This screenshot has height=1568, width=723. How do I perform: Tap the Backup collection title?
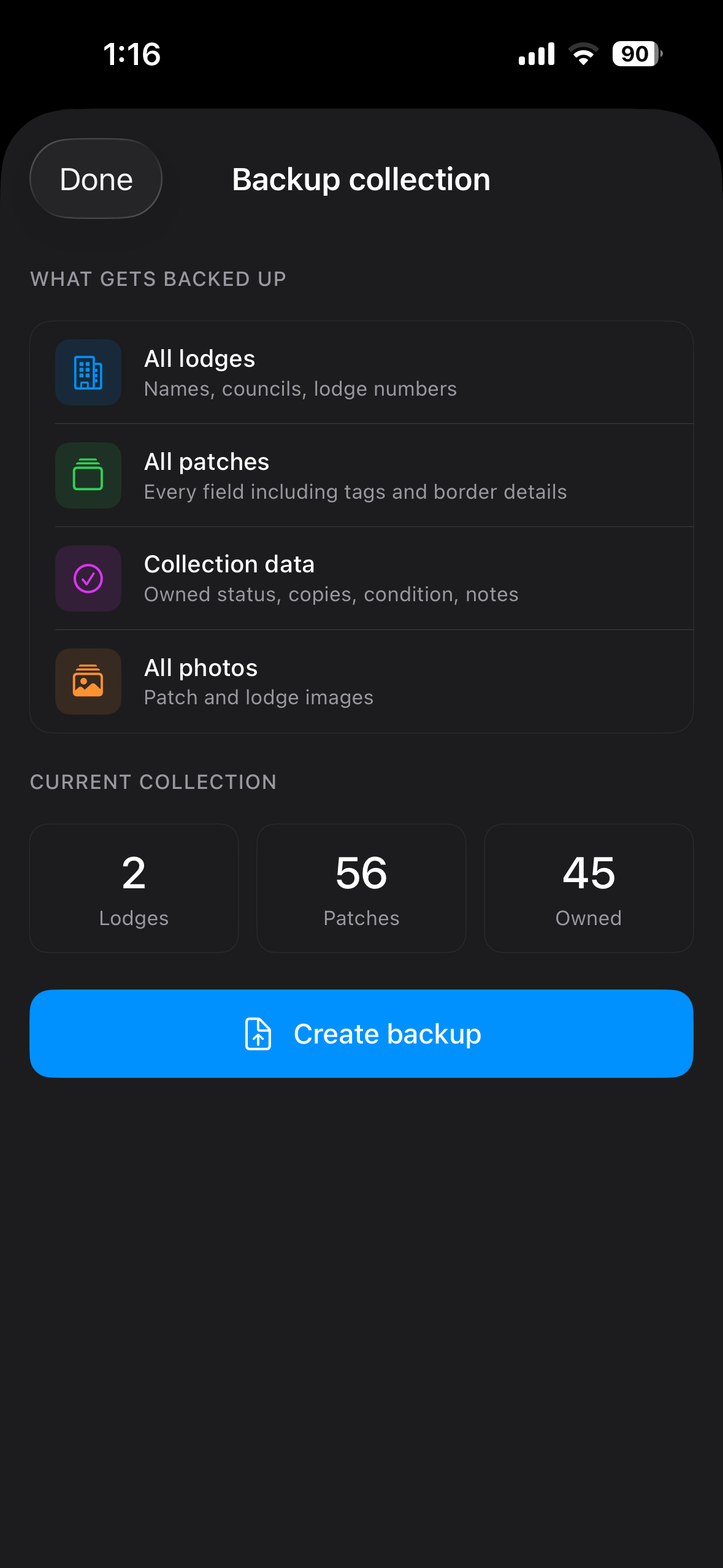(361, 179)
